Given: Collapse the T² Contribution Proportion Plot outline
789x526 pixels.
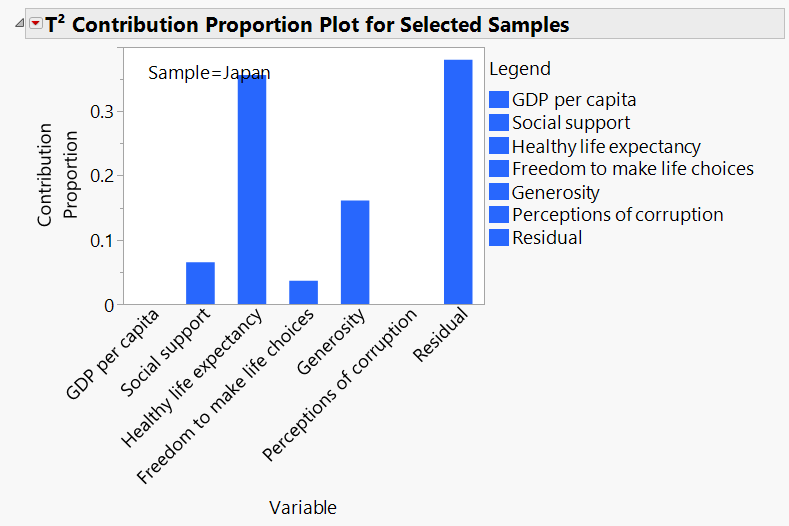Looking at the screenshot, I should click(21, 25).
